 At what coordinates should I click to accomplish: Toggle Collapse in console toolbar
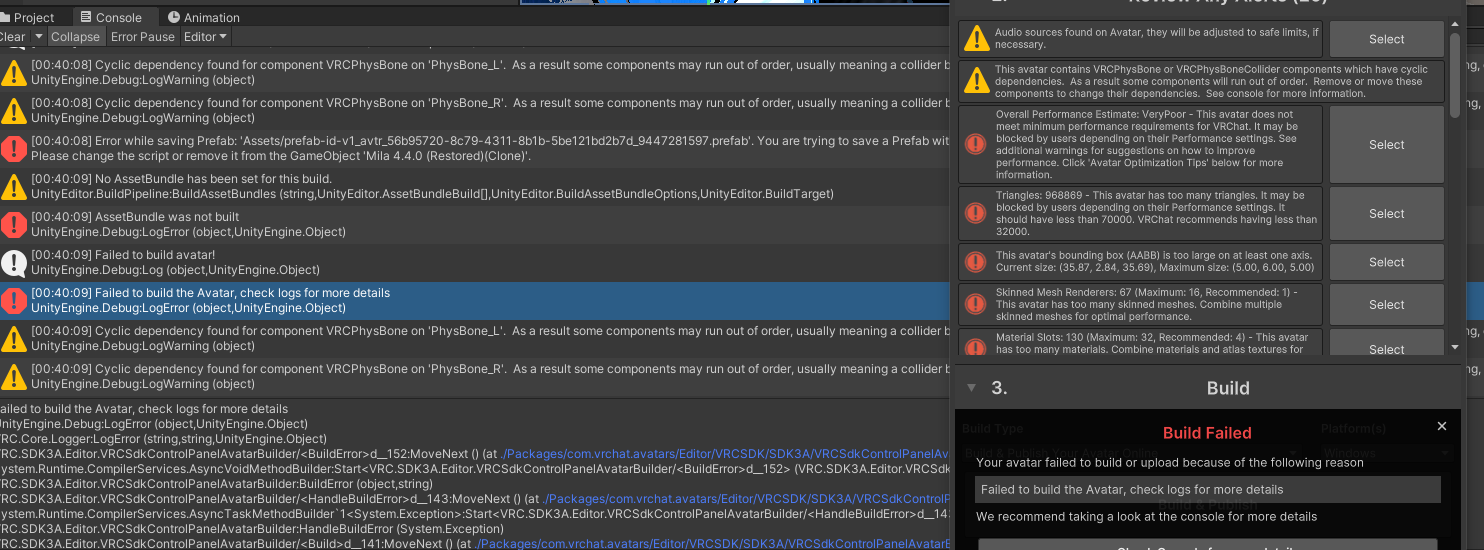pyautogui.click(x=76, y=37)
